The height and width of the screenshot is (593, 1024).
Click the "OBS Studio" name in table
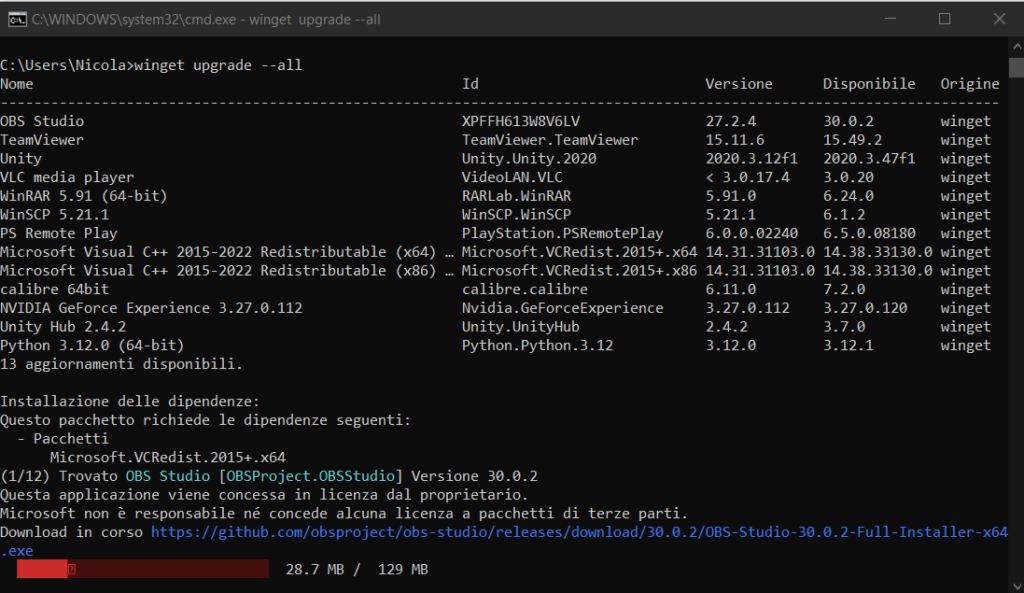[x=42, y=121]
